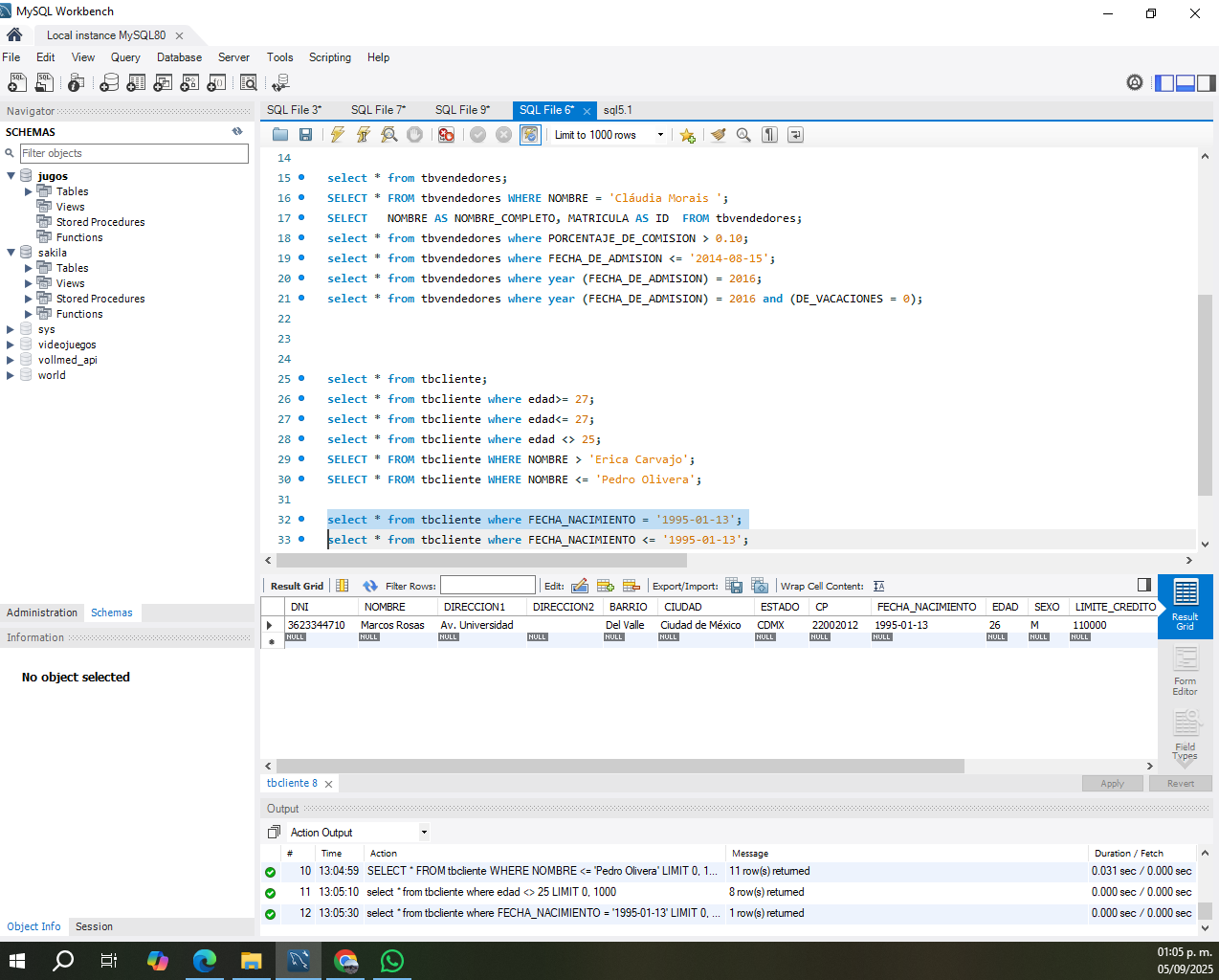Click the Apply button
This screenshot has height=980, width=1219.
pos(1112,783)
